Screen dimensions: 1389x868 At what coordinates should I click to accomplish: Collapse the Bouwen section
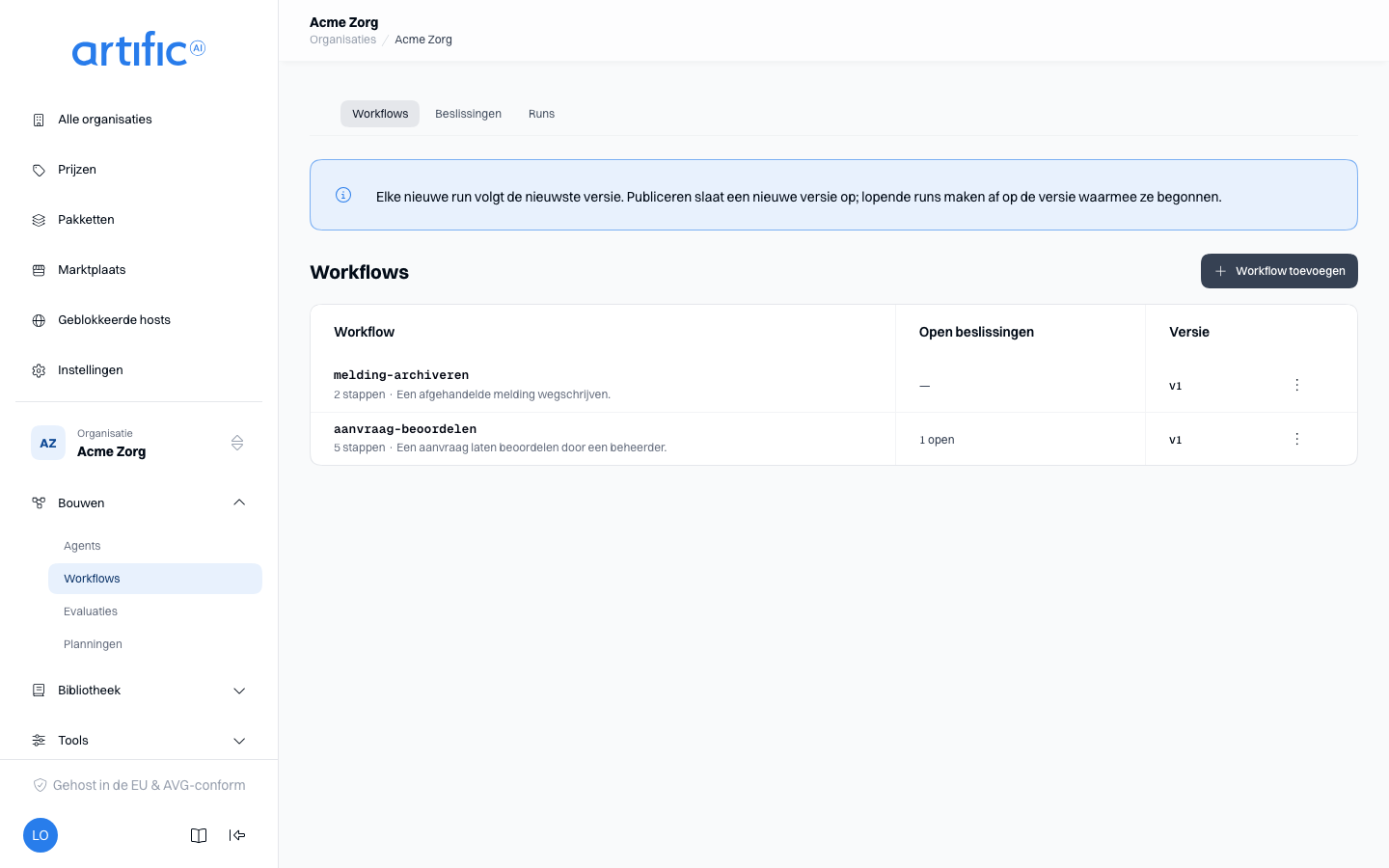point(239,502)
